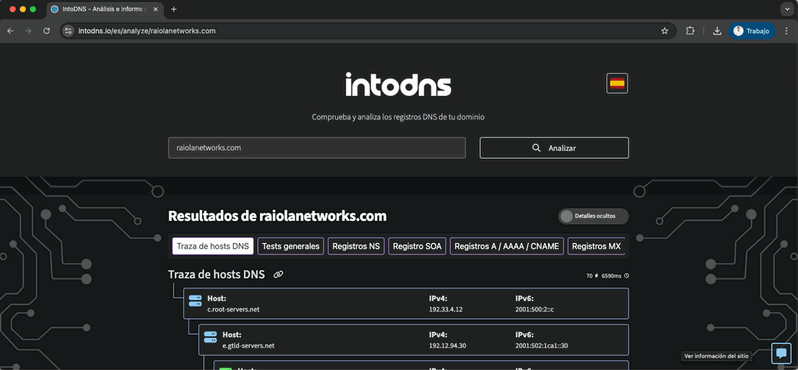Close the IntoDNS browser tab

click(x=155, y=9)
